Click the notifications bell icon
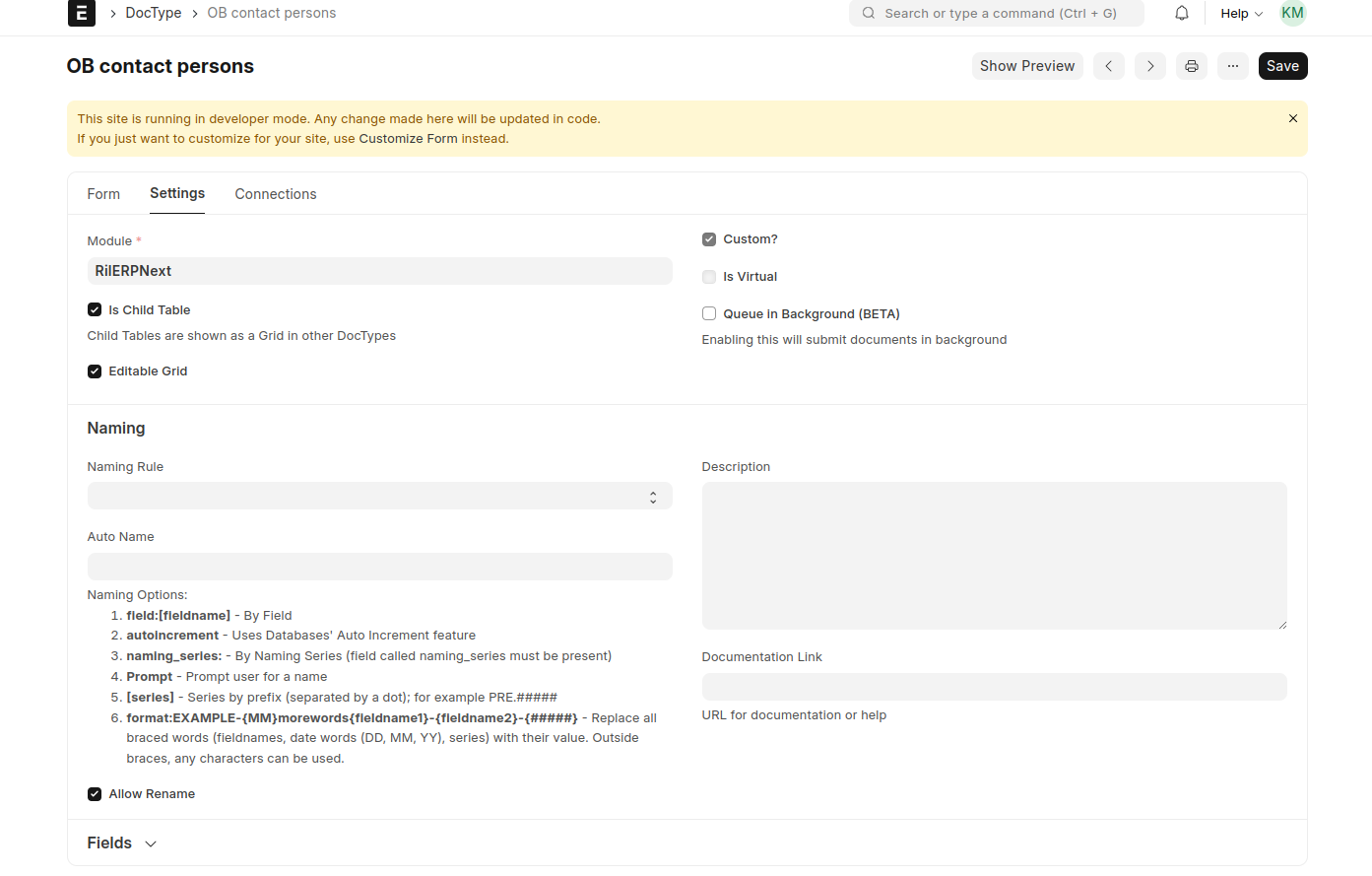Image resolution: width=1372 pixels, height=876 pixels. click(1182, 13)
